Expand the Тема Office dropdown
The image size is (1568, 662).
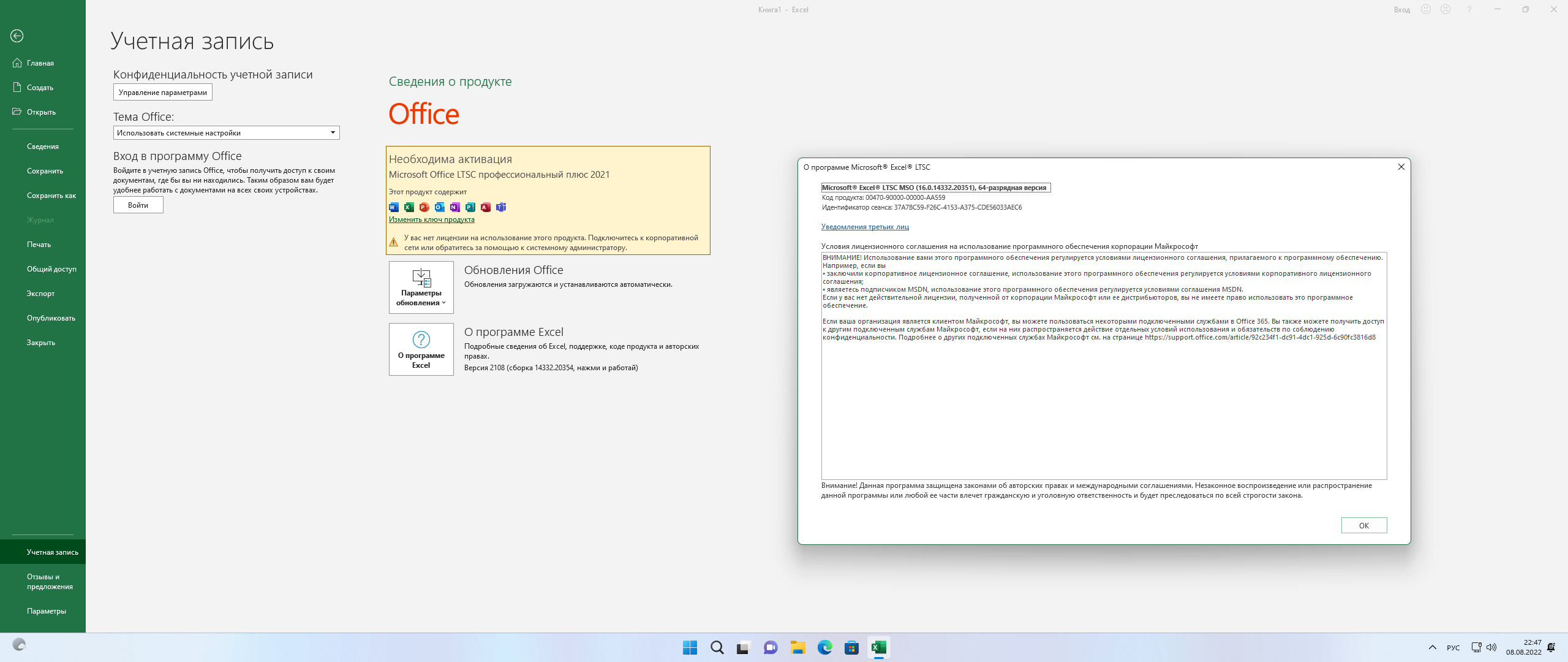click(x=227, y=133)
